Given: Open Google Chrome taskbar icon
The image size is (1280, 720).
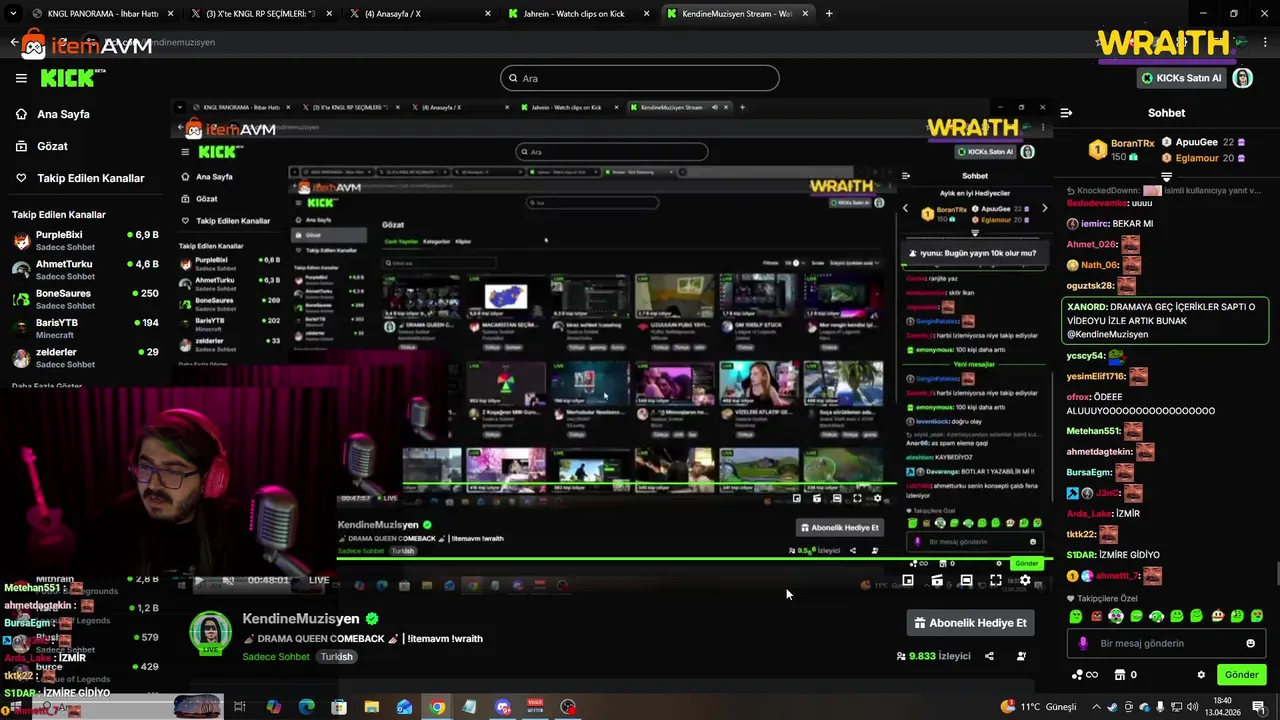Looking at the screenshot, I should point(437,707).
